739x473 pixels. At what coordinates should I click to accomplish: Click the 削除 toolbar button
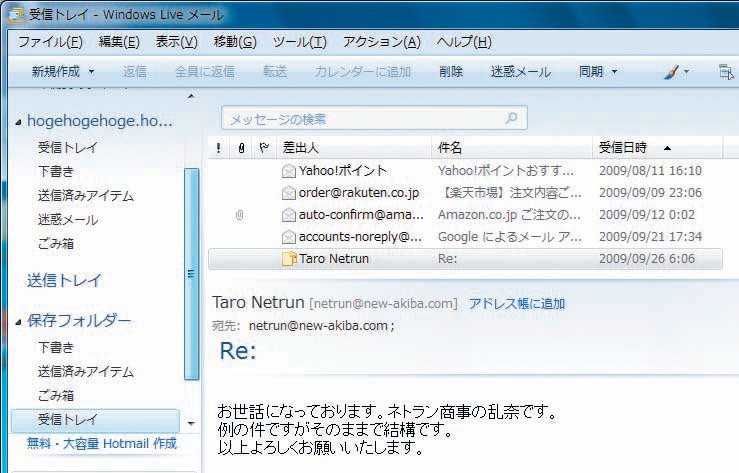(451, 72)
